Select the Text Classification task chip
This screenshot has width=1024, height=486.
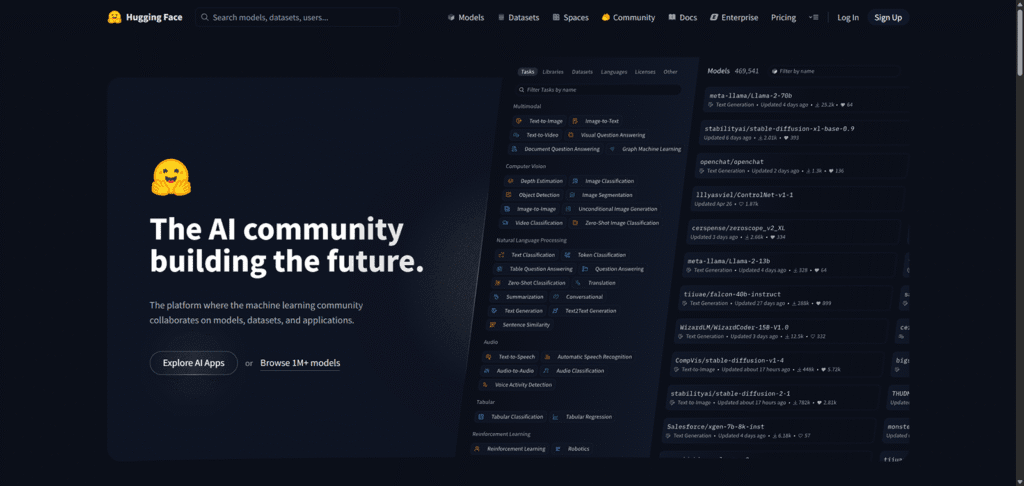tap(526, 255)
